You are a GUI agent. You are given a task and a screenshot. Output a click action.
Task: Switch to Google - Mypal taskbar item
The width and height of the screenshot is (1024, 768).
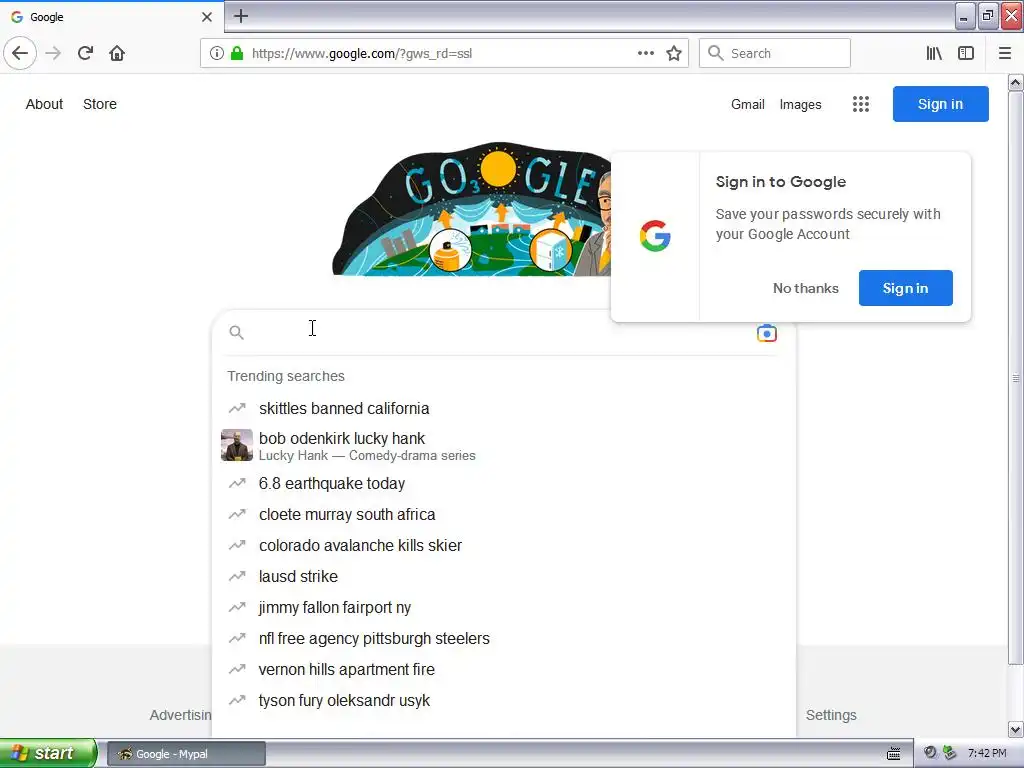(x=186, y=754)
